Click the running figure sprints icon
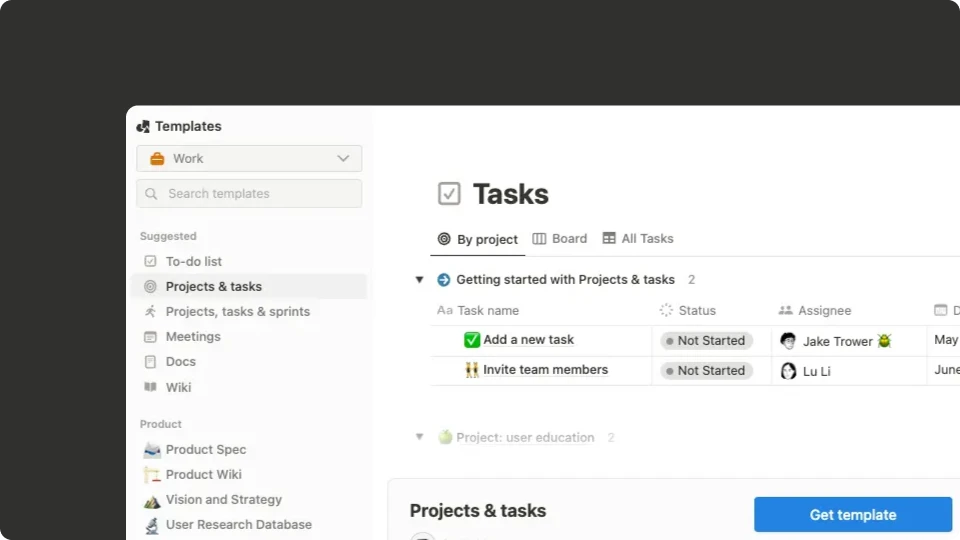 (x=151, y=312)
